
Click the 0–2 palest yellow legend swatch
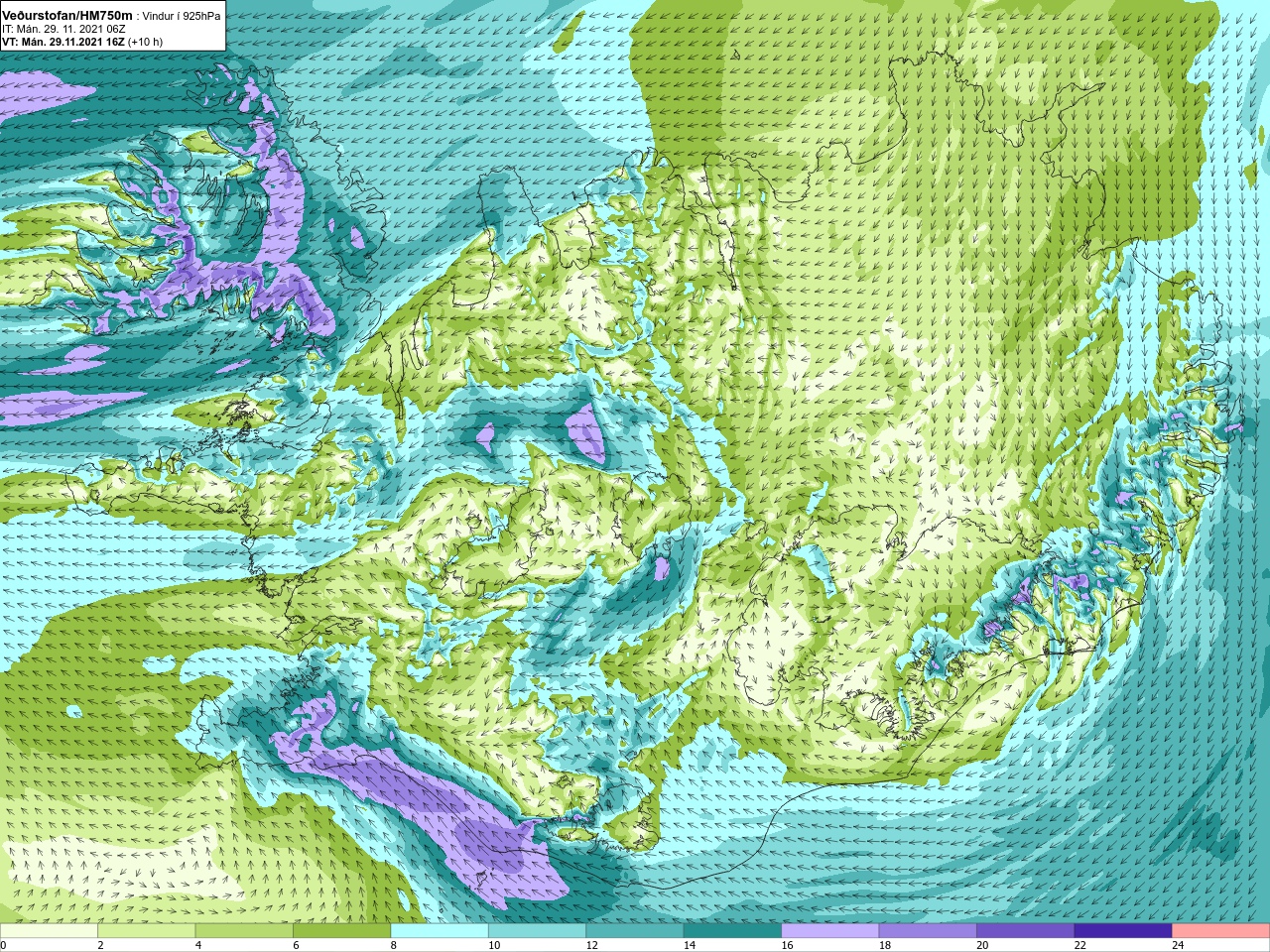coord(49,931)
